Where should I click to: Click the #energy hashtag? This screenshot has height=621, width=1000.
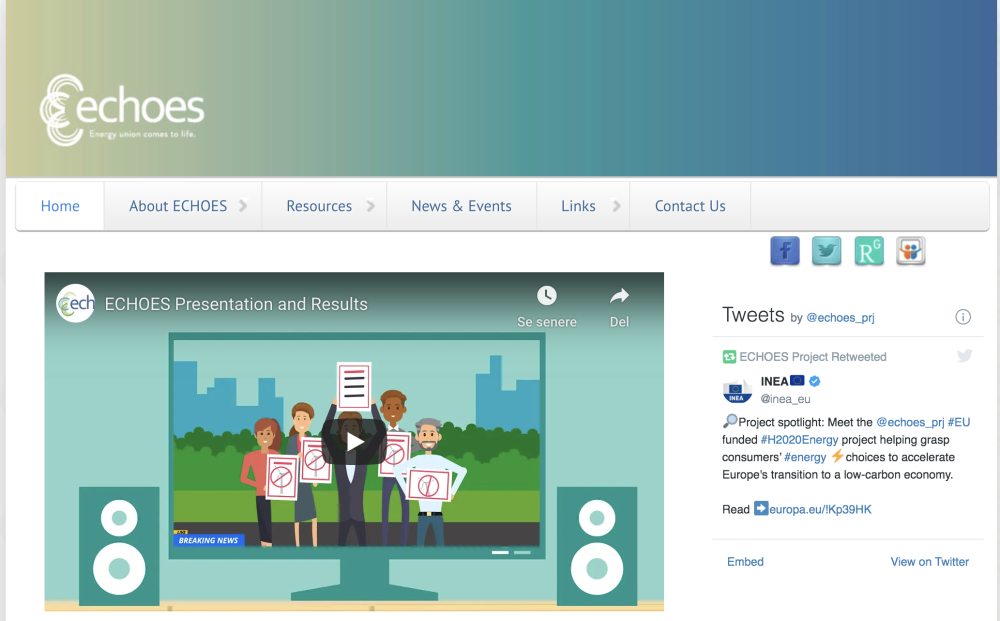point(805,457)
